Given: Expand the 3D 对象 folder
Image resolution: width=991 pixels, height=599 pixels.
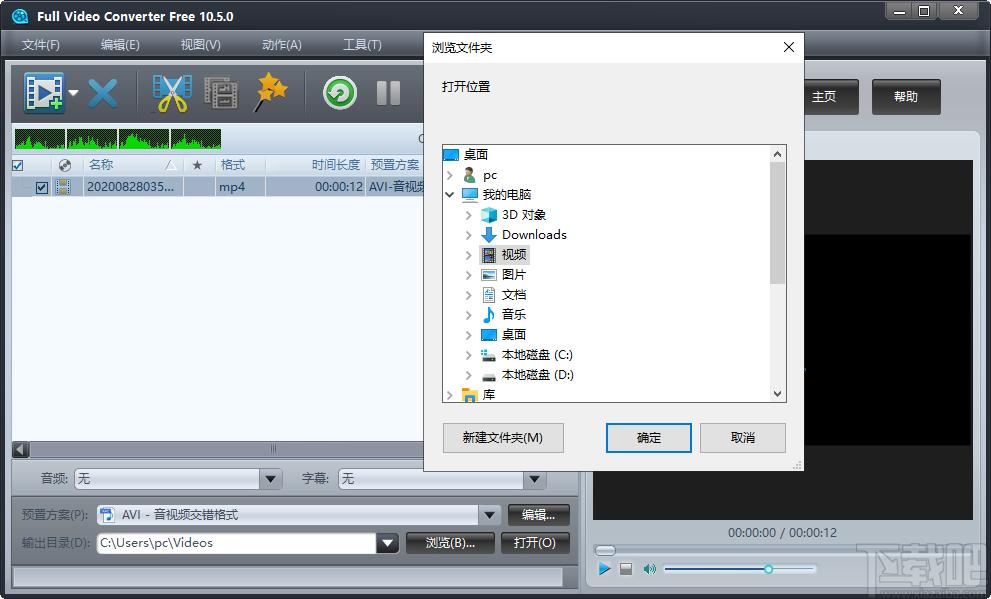Looking at the screenshot, I should coord(468,215).
